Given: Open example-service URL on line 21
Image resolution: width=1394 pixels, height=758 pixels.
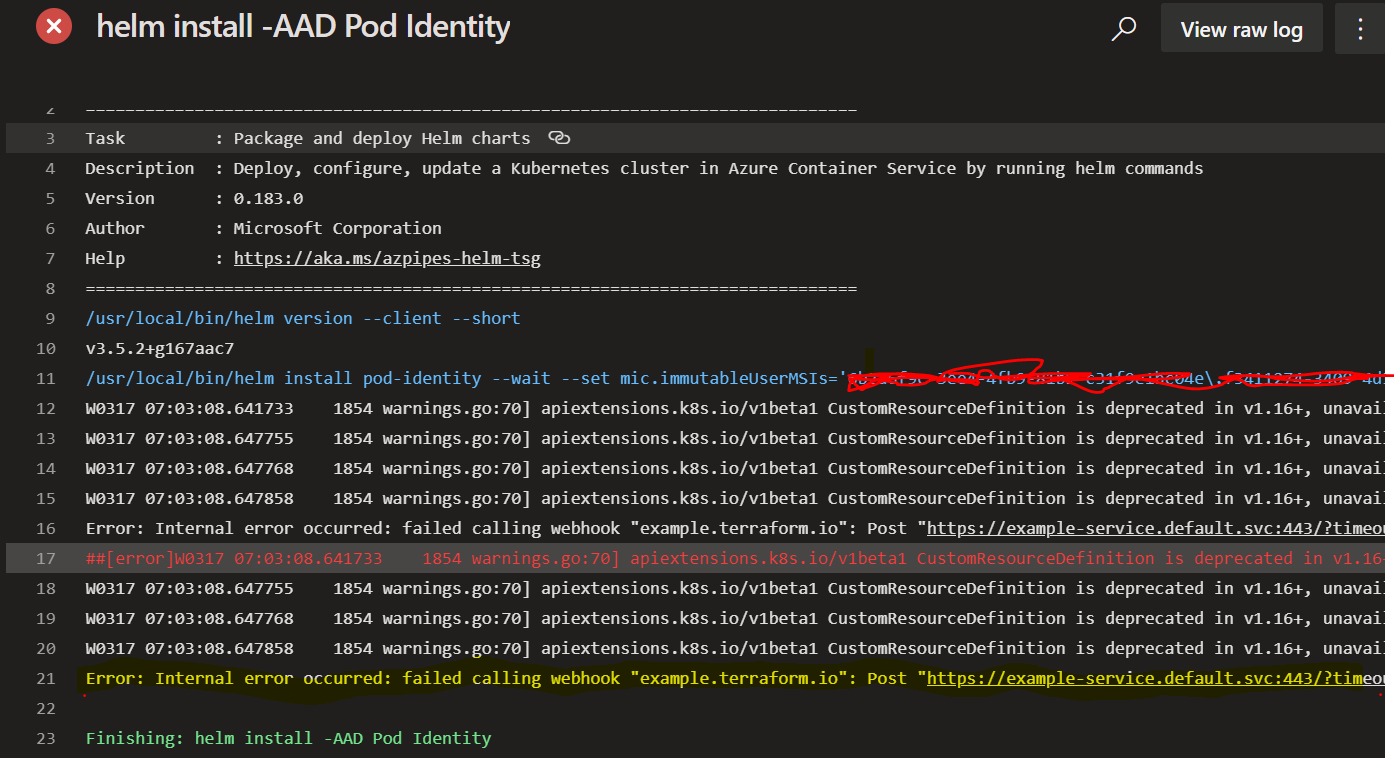Looking at the screenshot, I should [1156, 678].
